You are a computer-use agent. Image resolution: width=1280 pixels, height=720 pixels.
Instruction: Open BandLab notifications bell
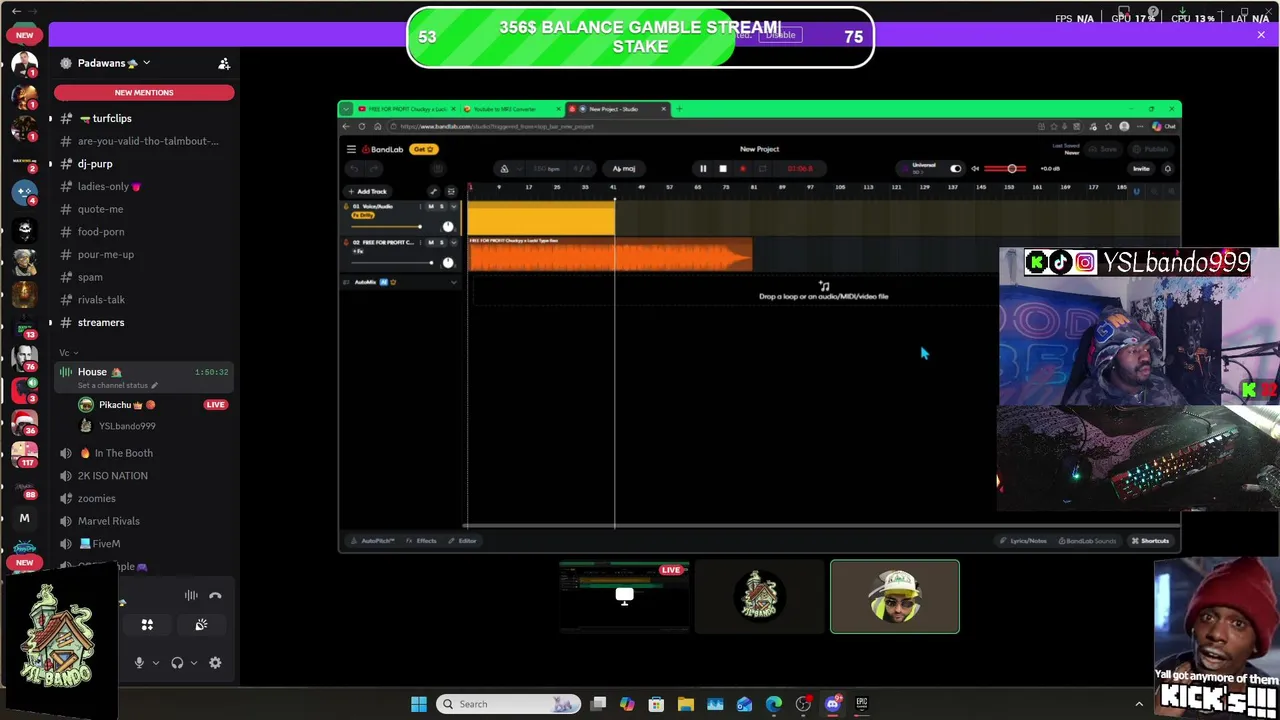pyautogui.click(x=1167, y=169)
